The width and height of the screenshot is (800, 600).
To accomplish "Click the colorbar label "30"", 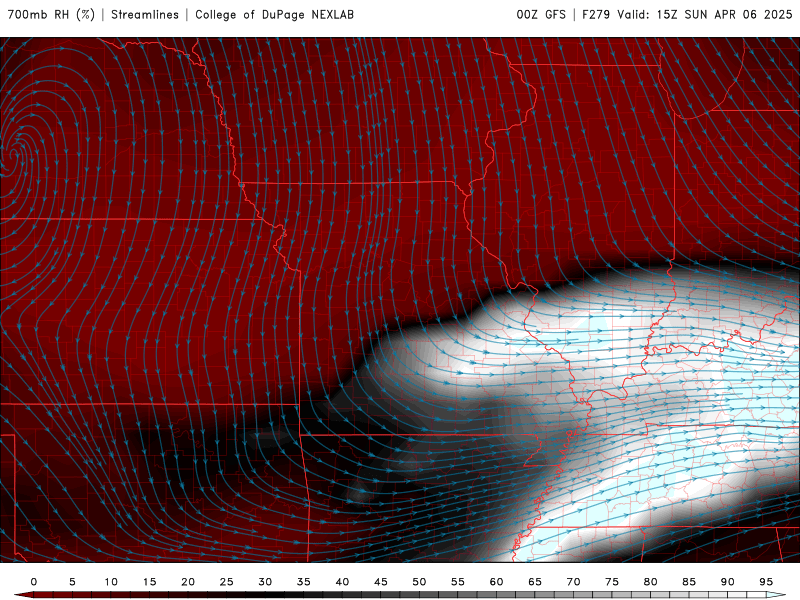I will 265,582.
